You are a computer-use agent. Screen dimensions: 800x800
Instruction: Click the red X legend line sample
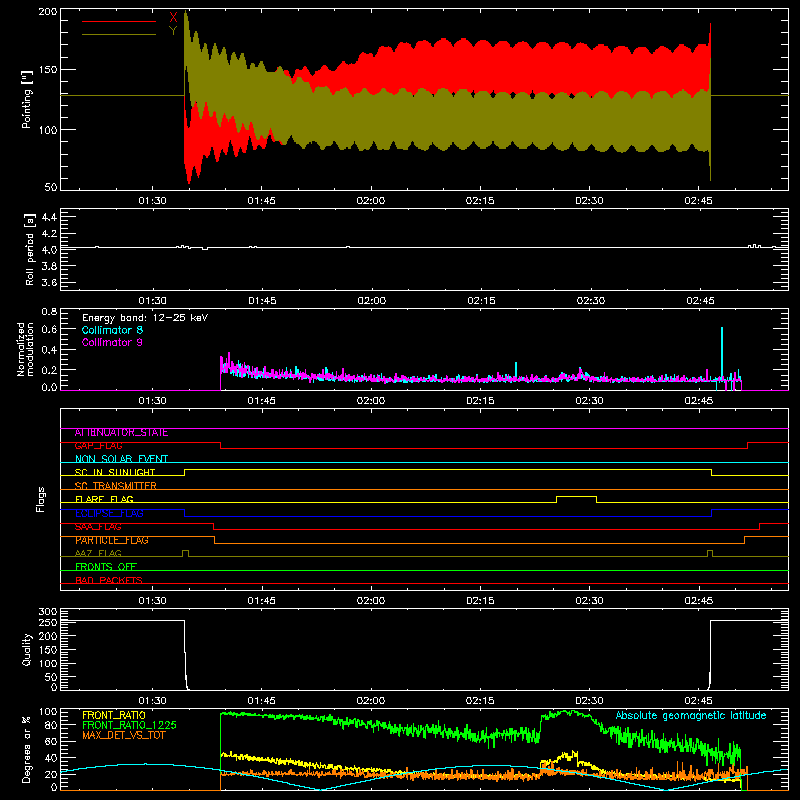[119, 21]
